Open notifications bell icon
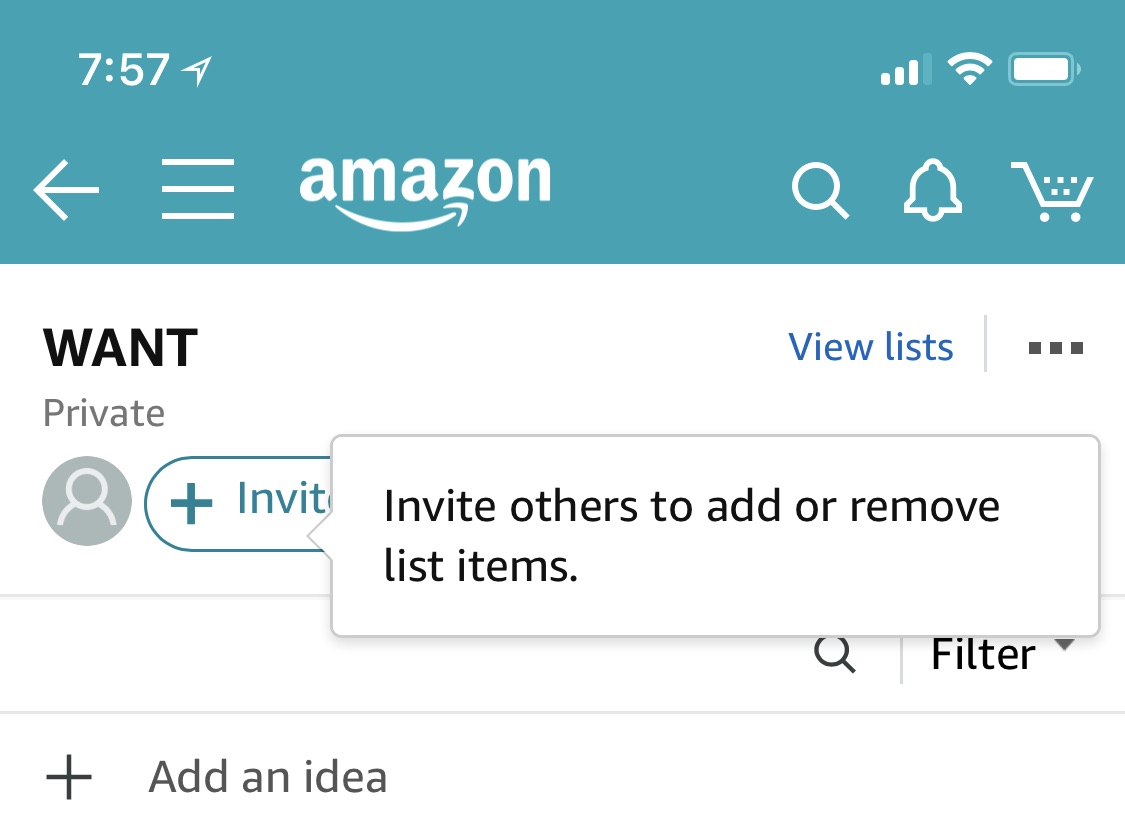 [932, 190]
